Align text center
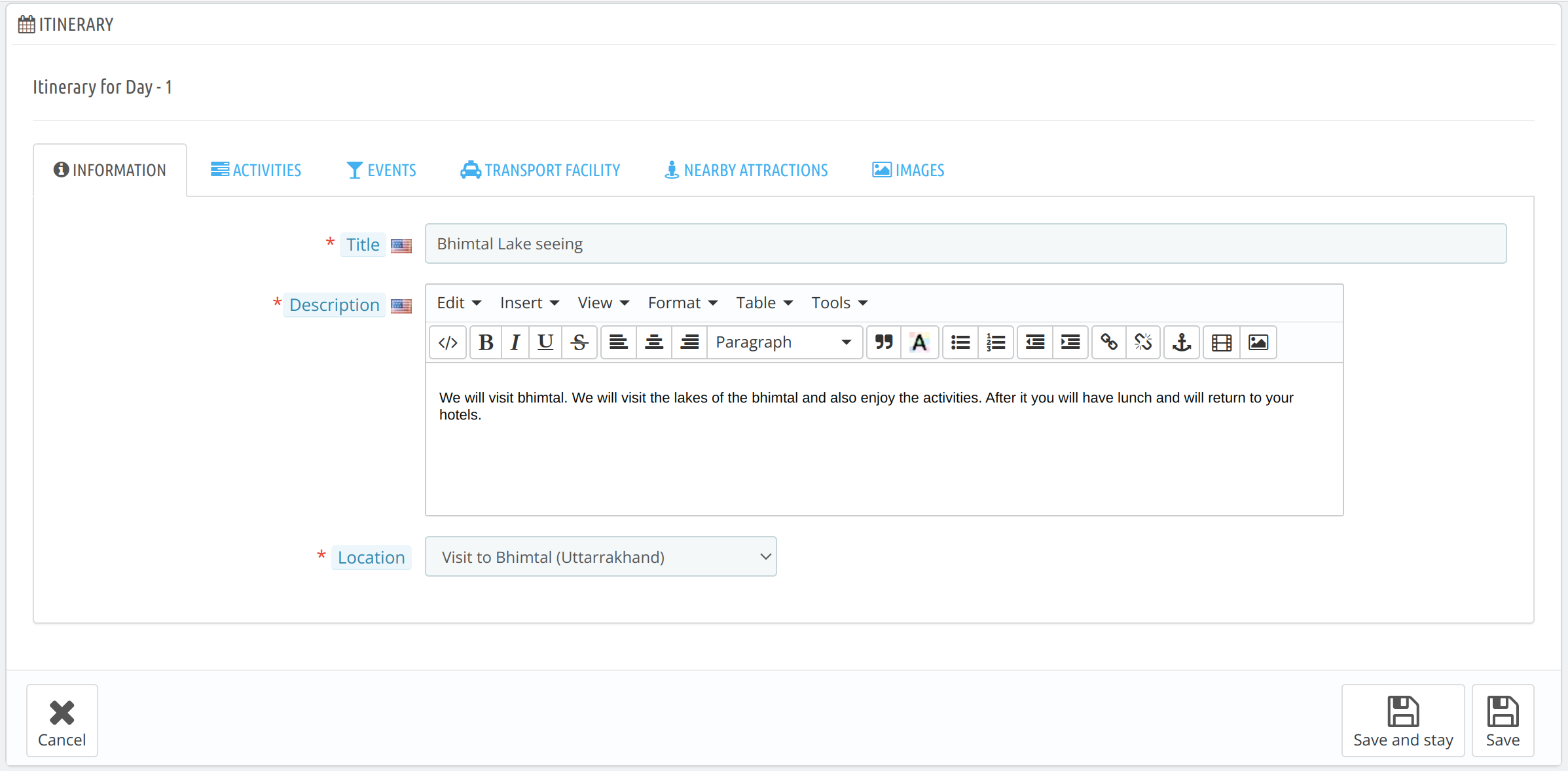This screenshot has height=771, width=1568. click(x=654, y=342)
